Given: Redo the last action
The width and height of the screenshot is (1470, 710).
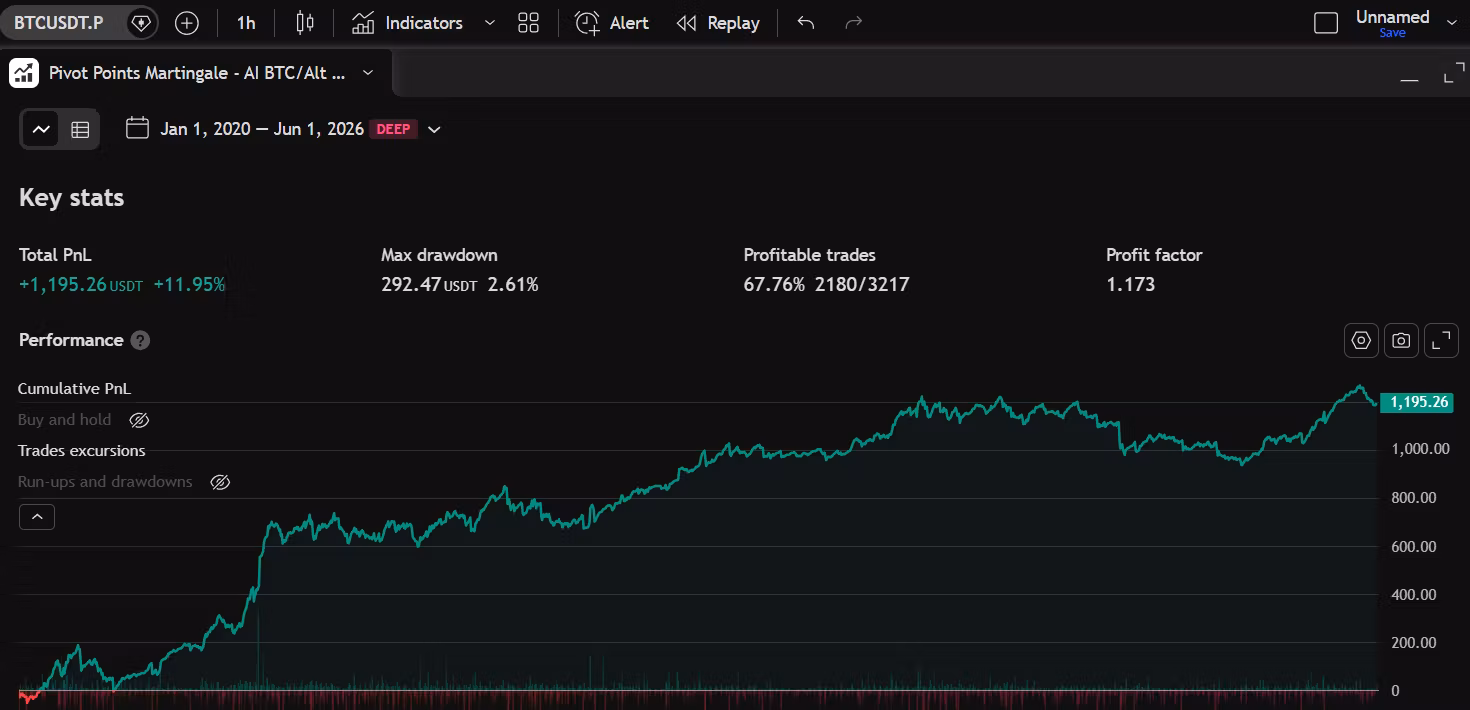Looking at the screenshot, I should point(853,22).
